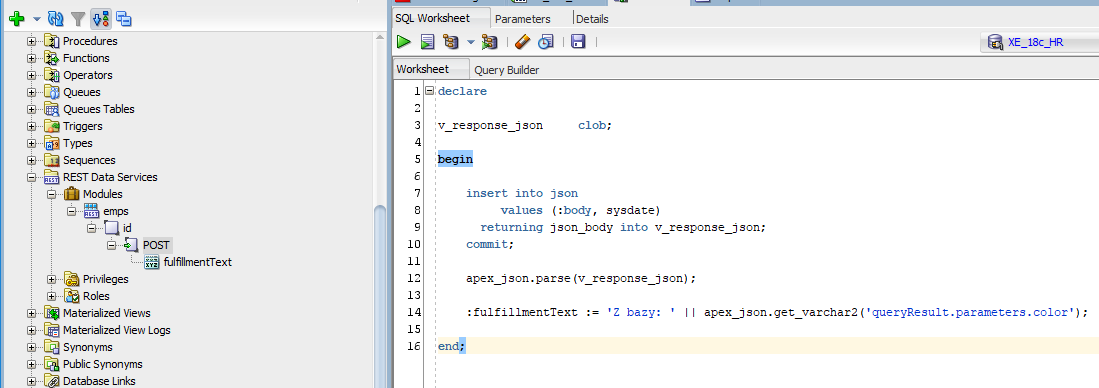Open SQL History with the clock icon
This screenshot has height=388, width=1099.
point(545,42)
